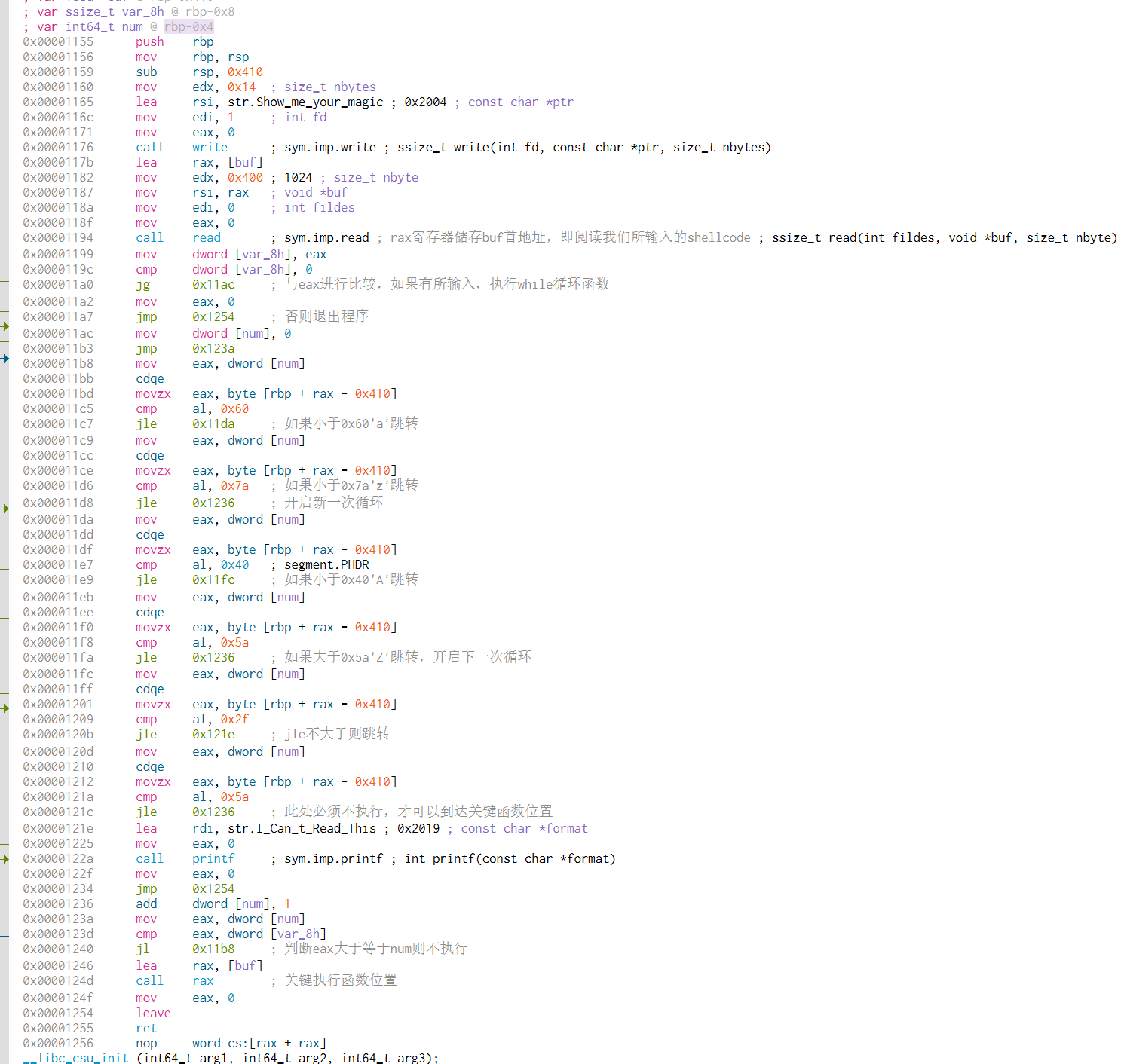Select the nop mnemonic at 0x00001256

[x=146, y=1044]
